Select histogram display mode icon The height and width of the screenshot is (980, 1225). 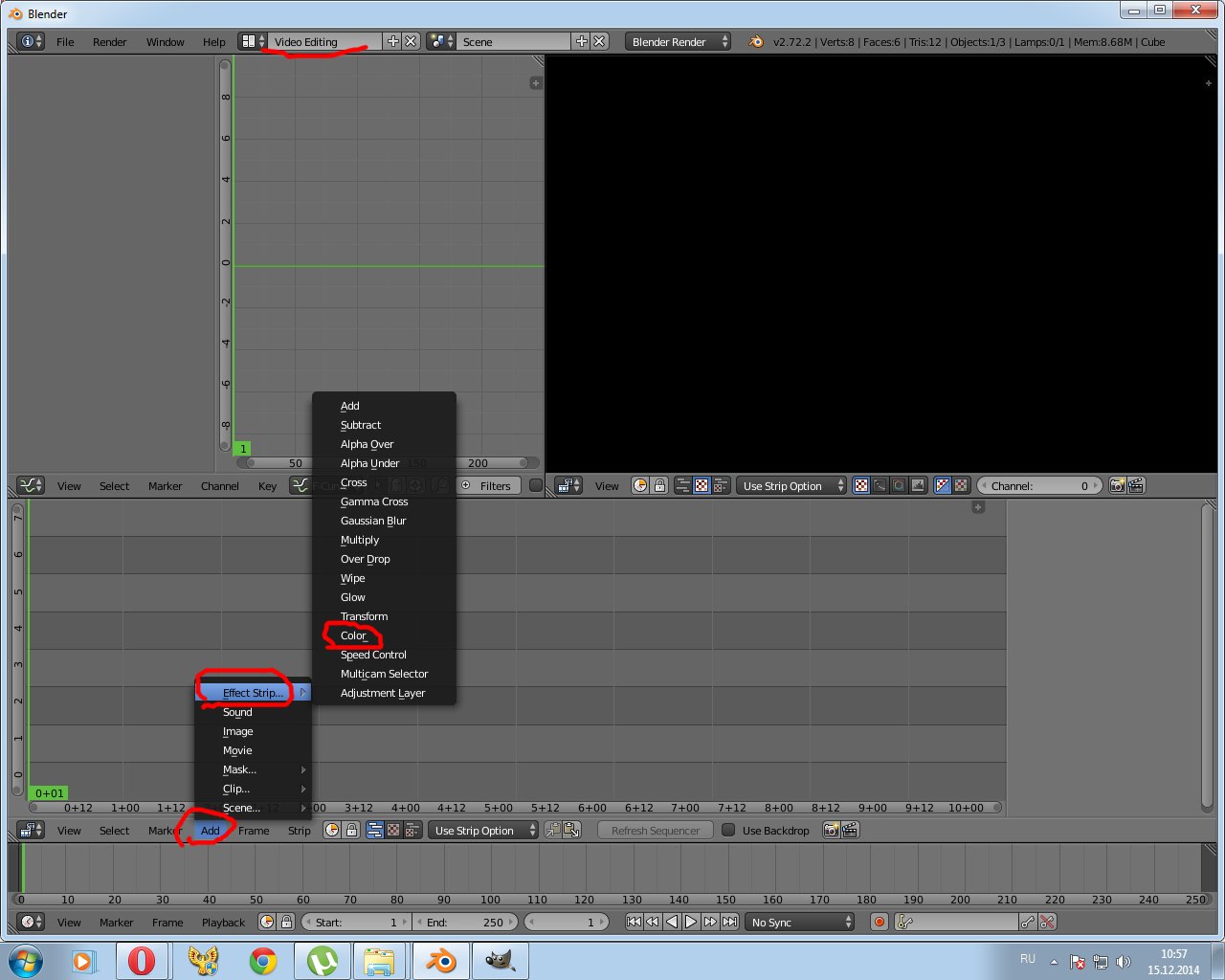tap(918, 485)
